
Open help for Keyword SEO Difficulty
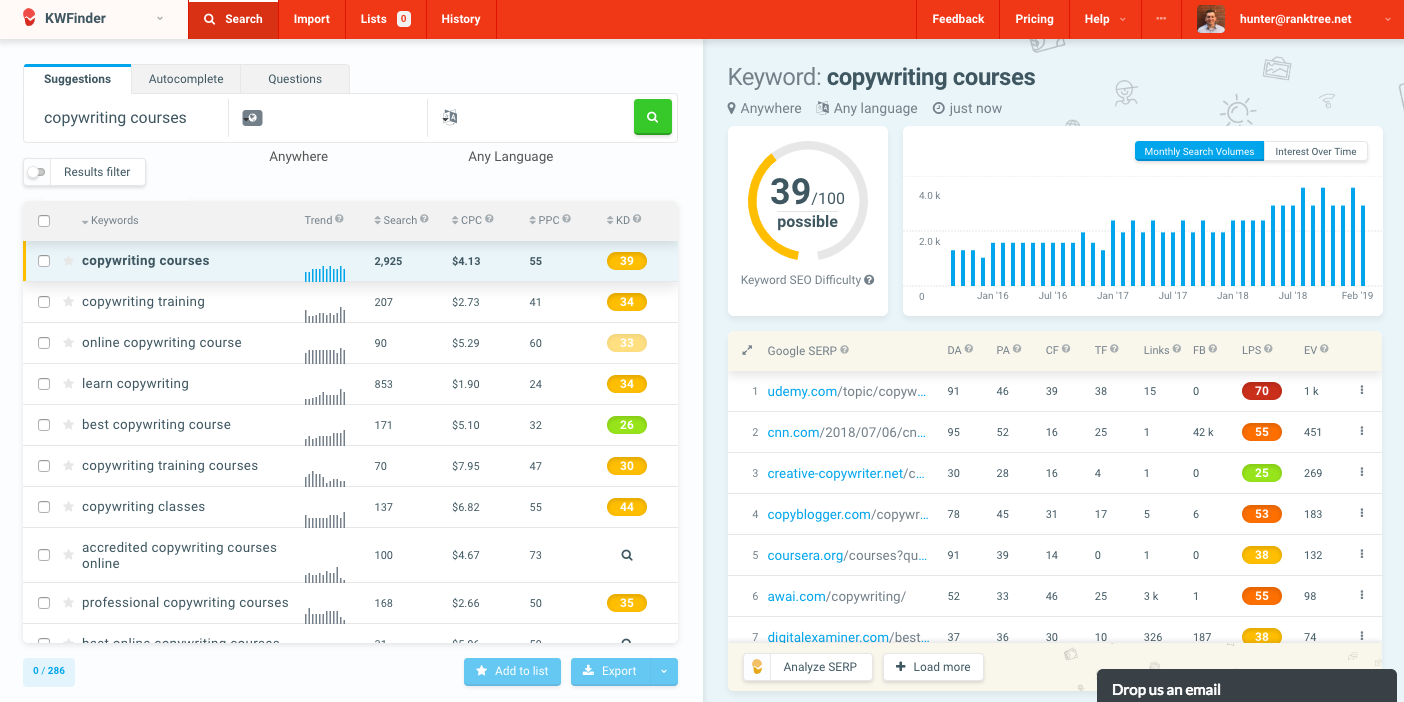(869, 280)
